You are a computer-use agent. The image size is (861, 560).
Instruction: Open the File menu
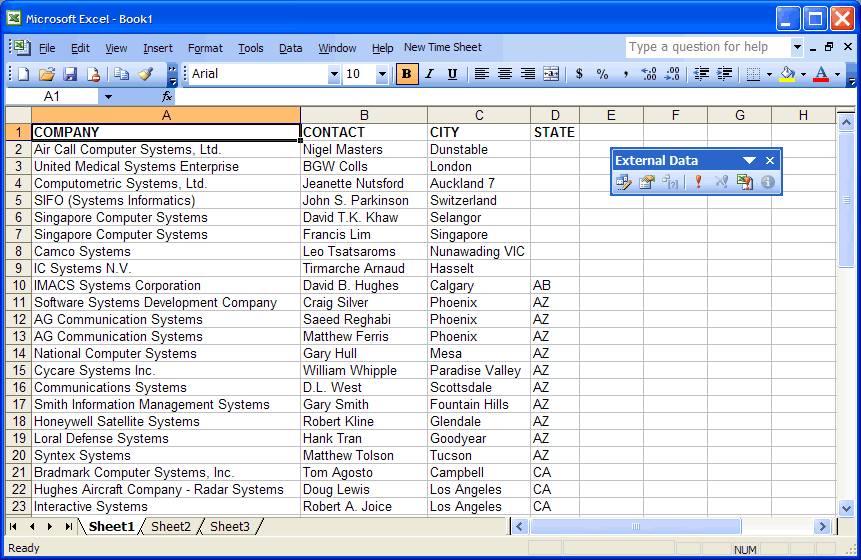pyautogui.click(x=47, y=48)
